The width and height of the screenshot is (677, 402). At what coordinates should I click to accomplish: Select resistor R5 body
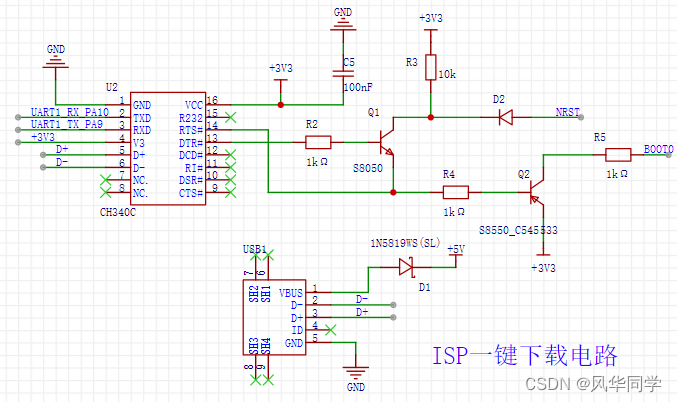(x=618, y=155)
